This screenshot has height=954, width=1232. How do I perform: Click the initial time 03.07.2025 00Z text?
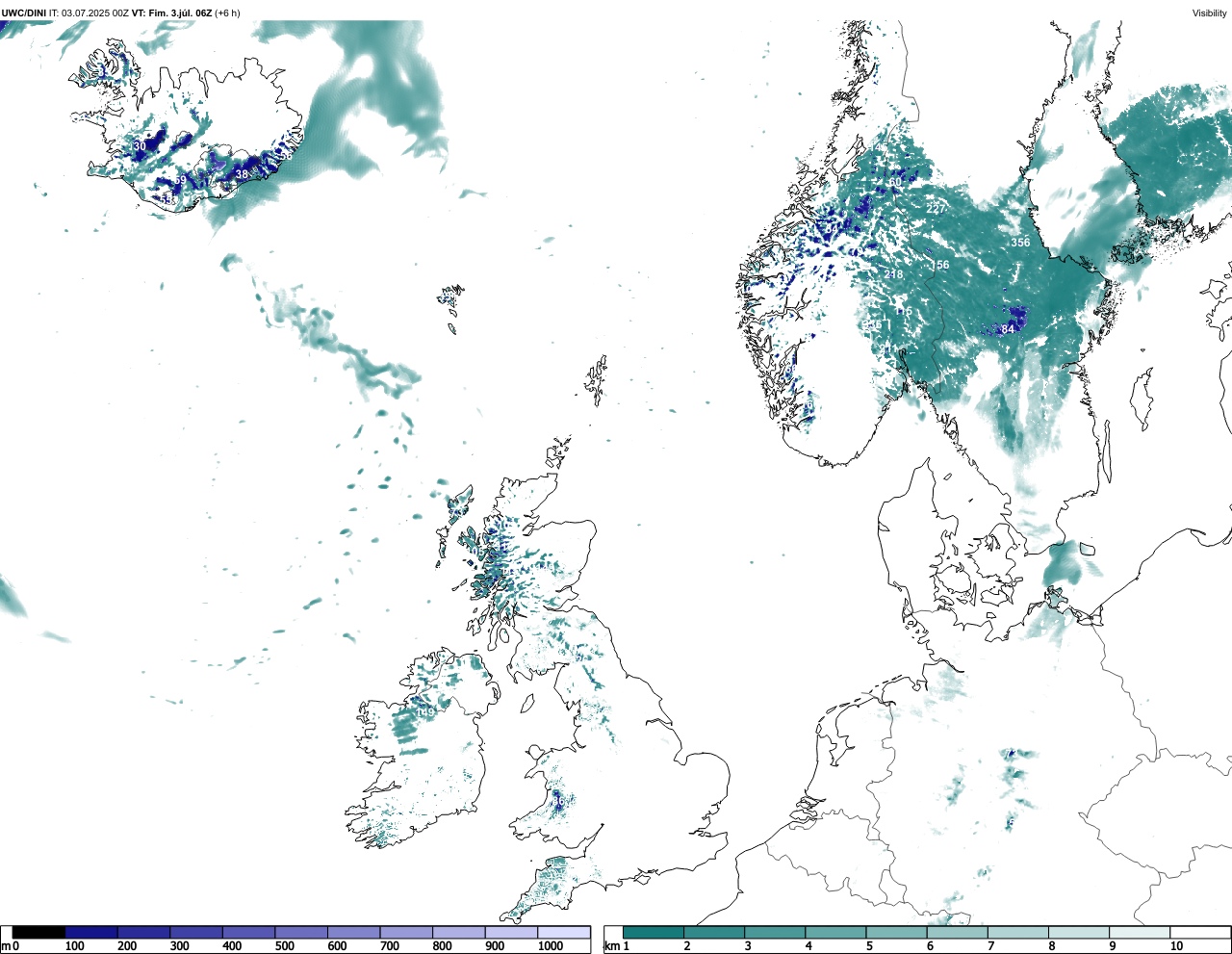click(95, 13)
